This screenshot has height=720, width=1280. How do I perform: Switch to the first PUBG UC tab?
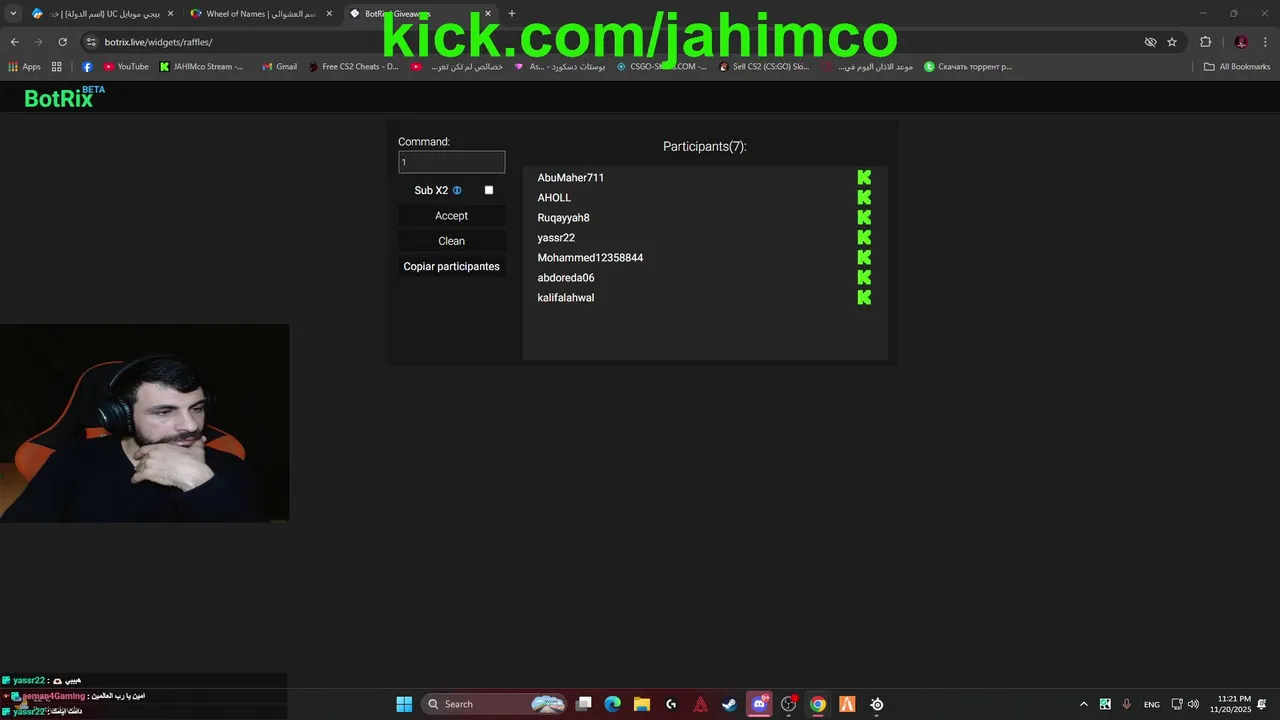pyautogui.click(x=103, y=14)
